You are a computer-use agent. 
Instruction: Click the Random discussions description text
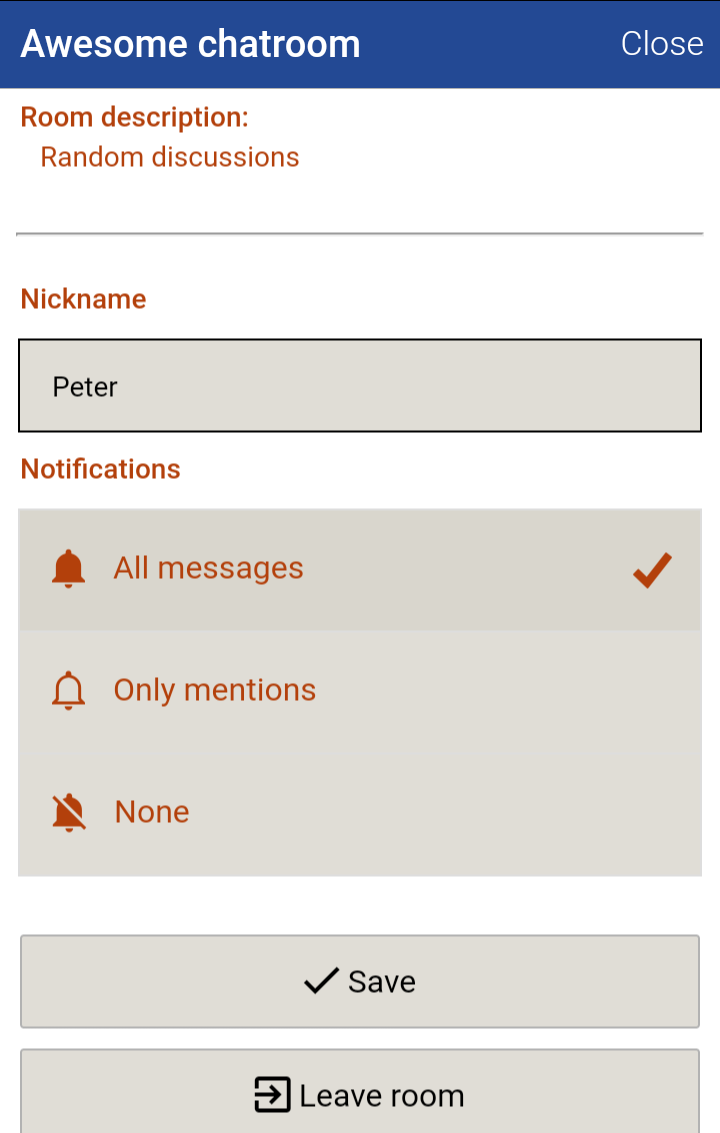point(170,157)
